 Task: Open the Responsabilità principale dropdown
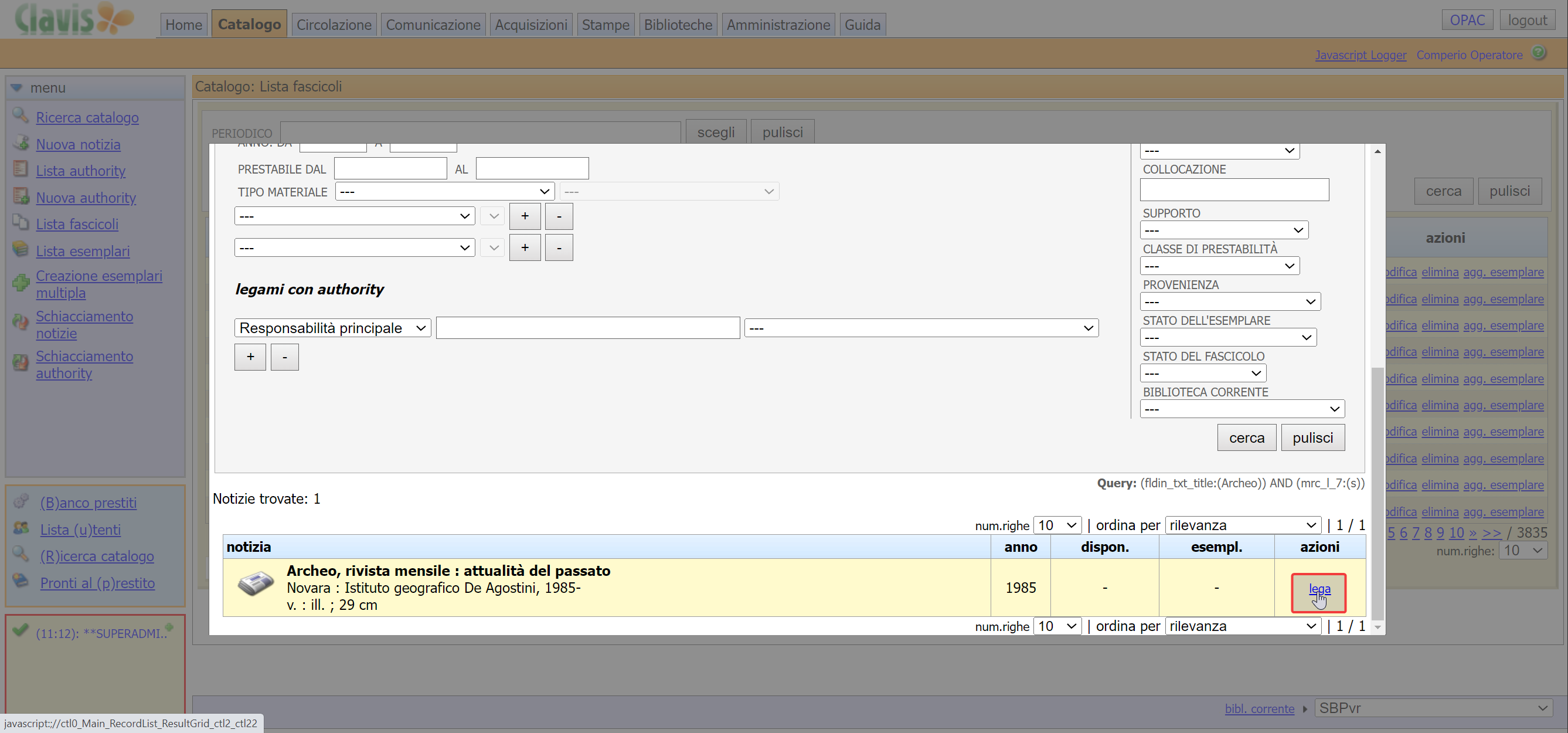(332, 328)
